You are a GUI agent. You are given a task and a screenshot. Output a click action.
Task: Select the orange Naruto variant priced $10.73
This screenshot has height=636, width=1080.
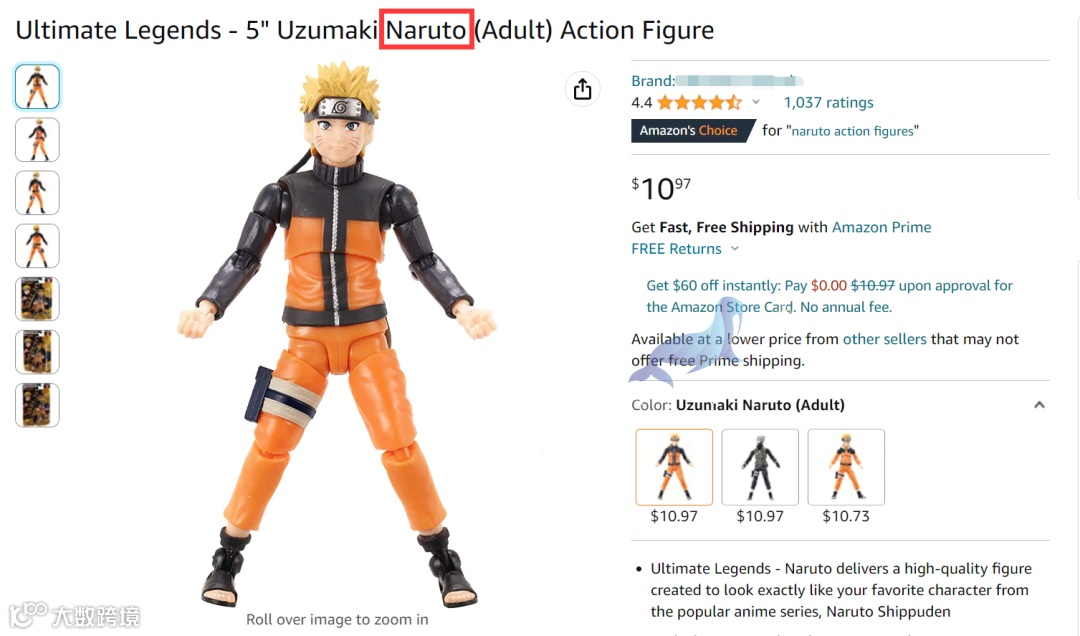tap(846, 467)
